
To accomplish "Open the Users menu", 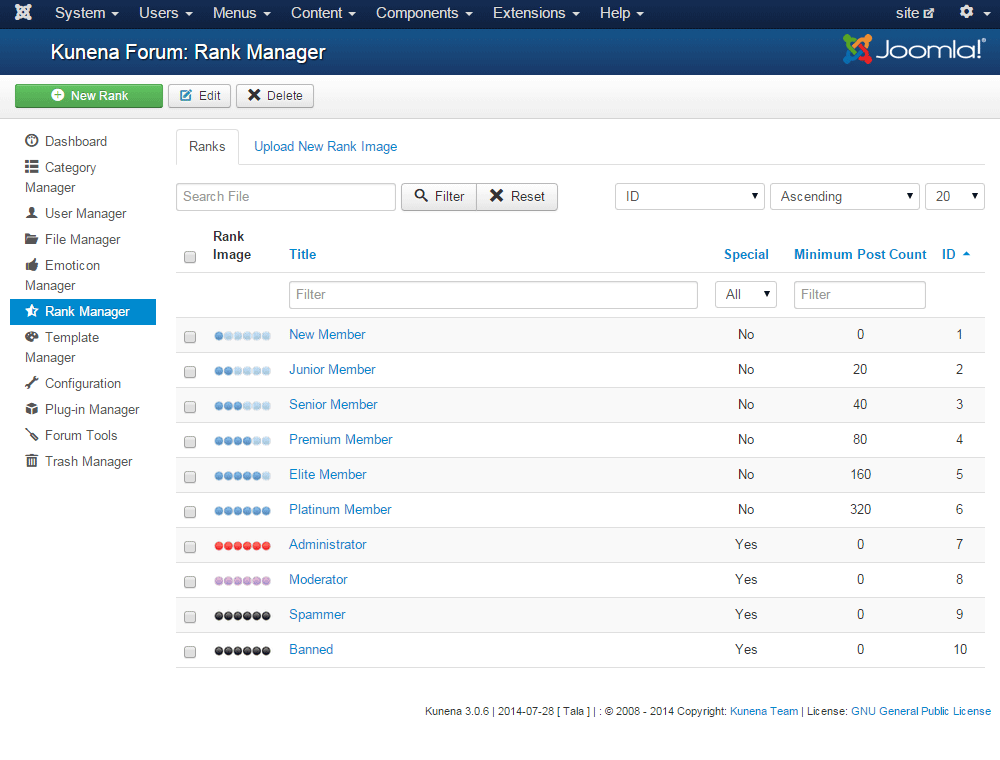I will click(166, 13).
